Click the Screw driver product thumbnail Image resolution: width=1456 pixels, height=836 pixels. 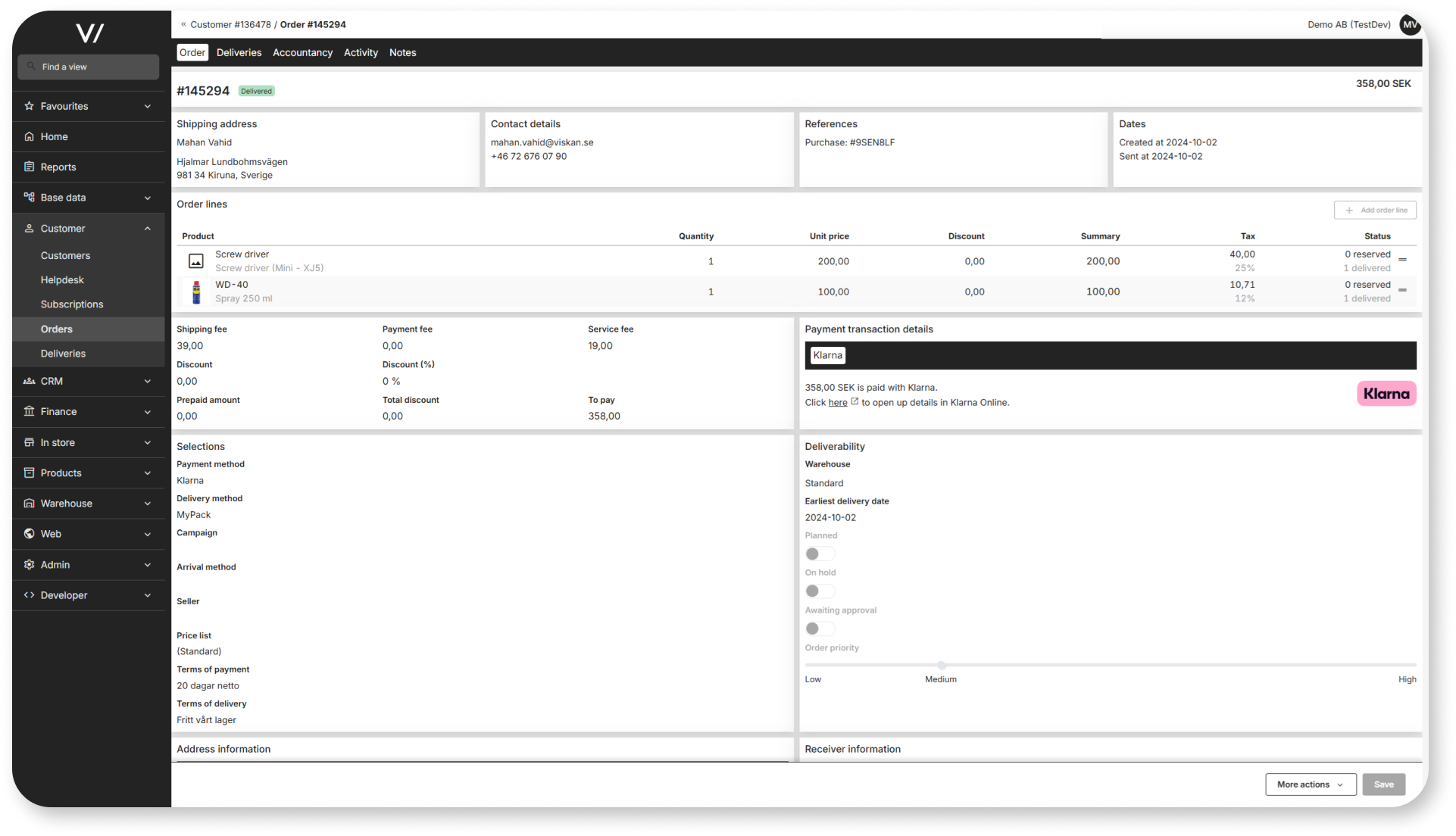pos(195,261)
